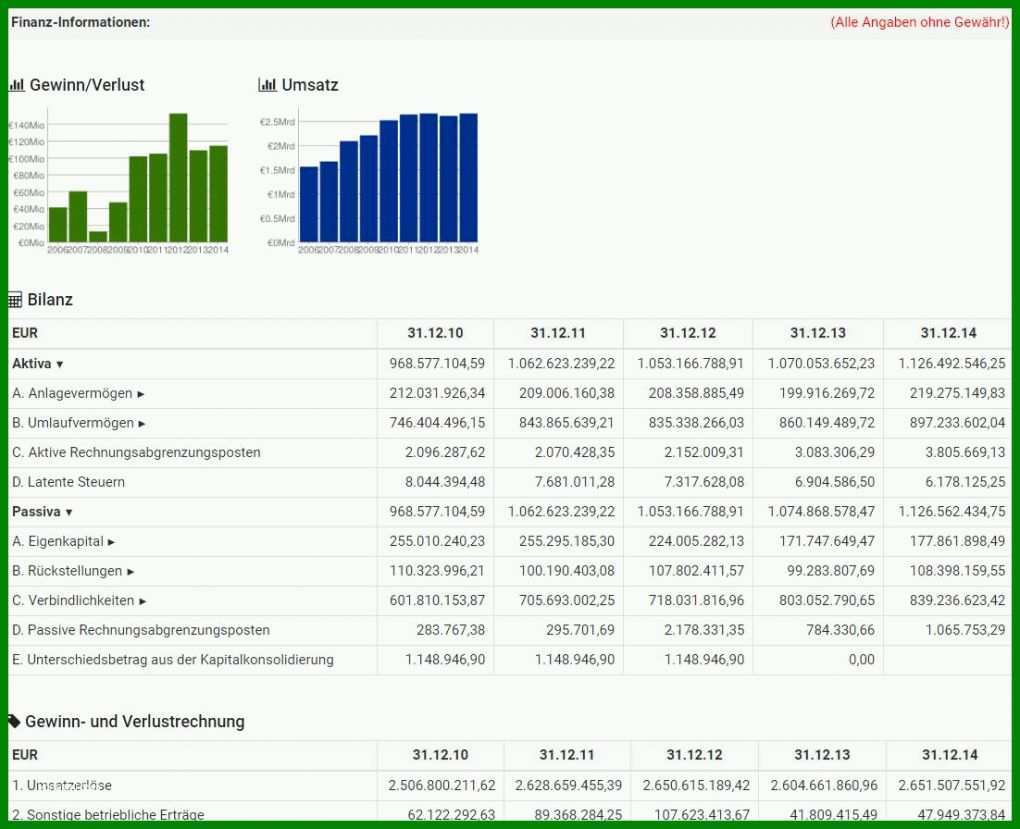Click 1. Umsatzerlöse row label
This screenshot has height=829, width=1020.
click(62, 785)
